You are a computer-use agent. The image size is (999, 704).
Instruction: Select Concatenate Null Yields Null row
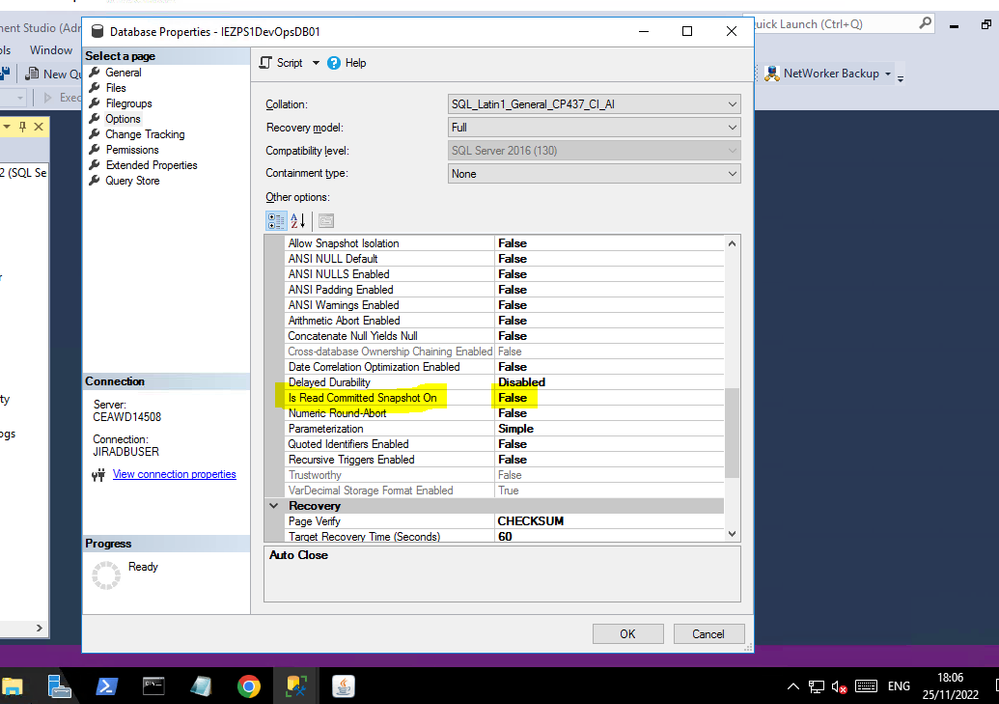tap(504, 336)
